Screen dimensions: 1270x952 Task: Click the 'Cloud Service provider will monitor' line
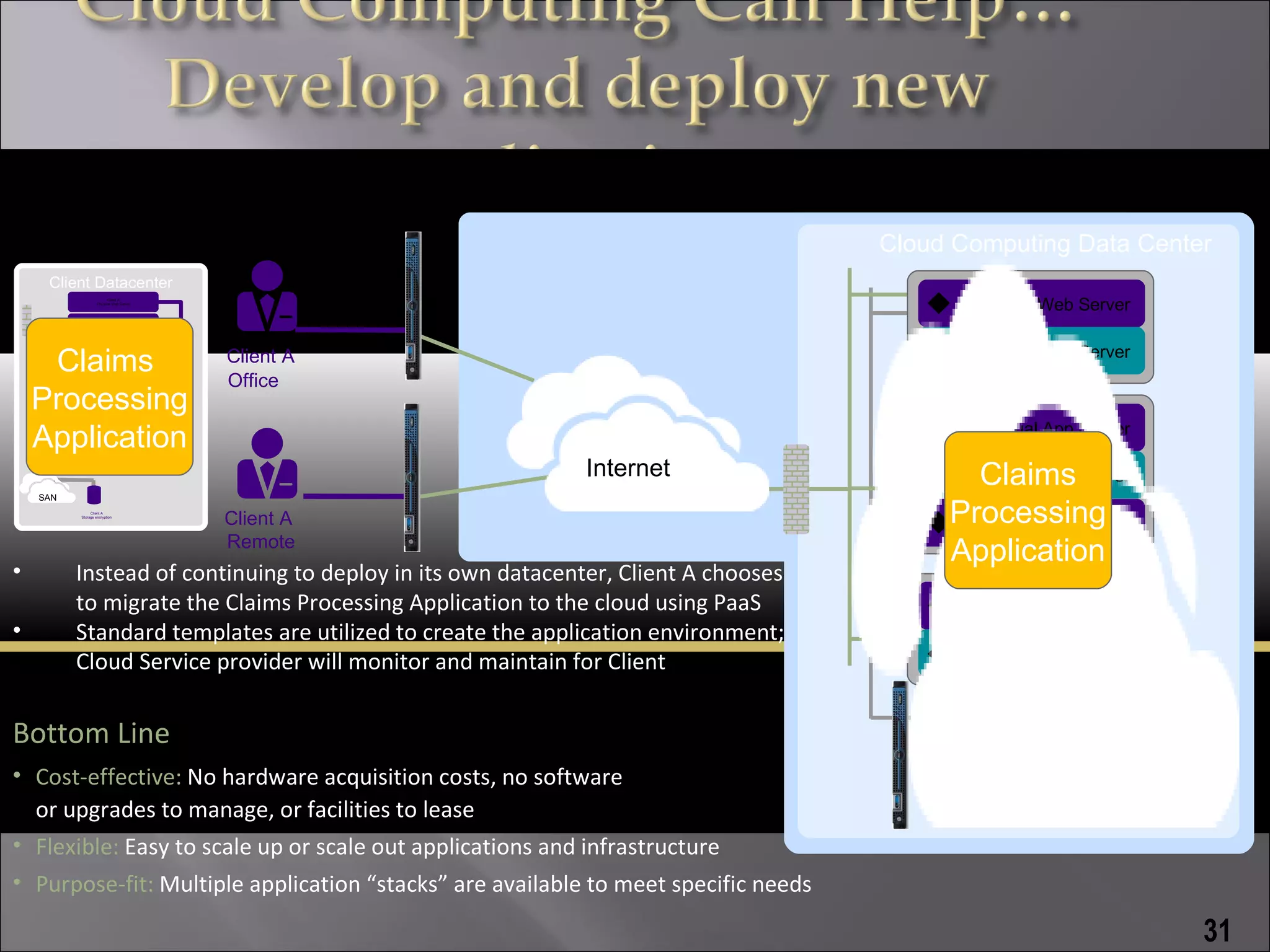(x=370, y=662)
